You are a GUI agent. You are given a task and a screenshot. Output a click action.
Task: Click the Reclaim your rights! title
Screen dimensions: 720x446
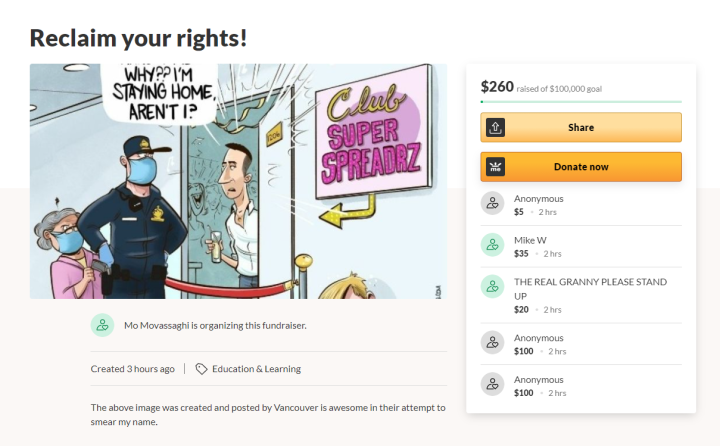(138, 38)
